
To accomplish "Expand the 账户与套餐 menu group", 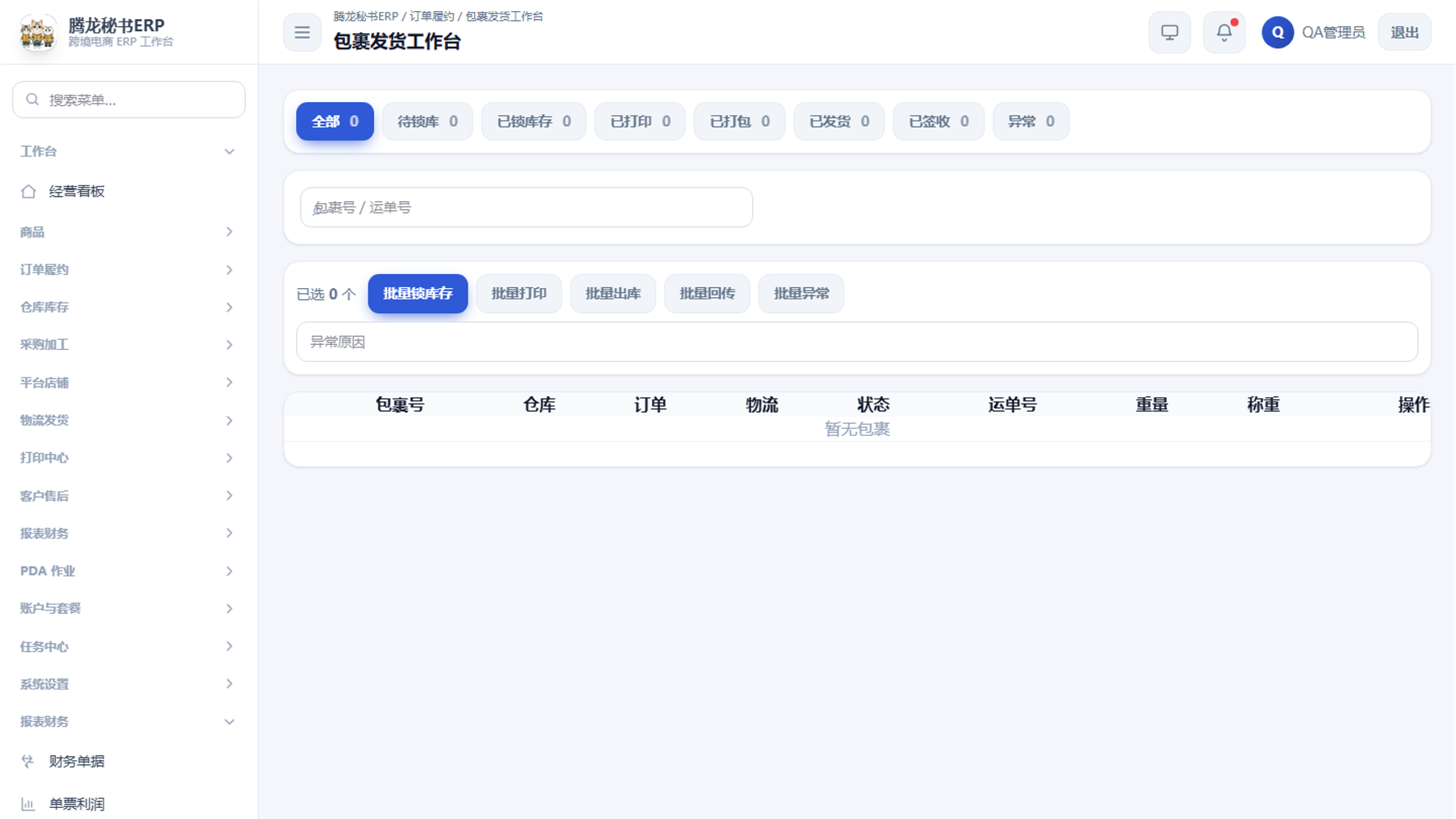I will (129, 609).
